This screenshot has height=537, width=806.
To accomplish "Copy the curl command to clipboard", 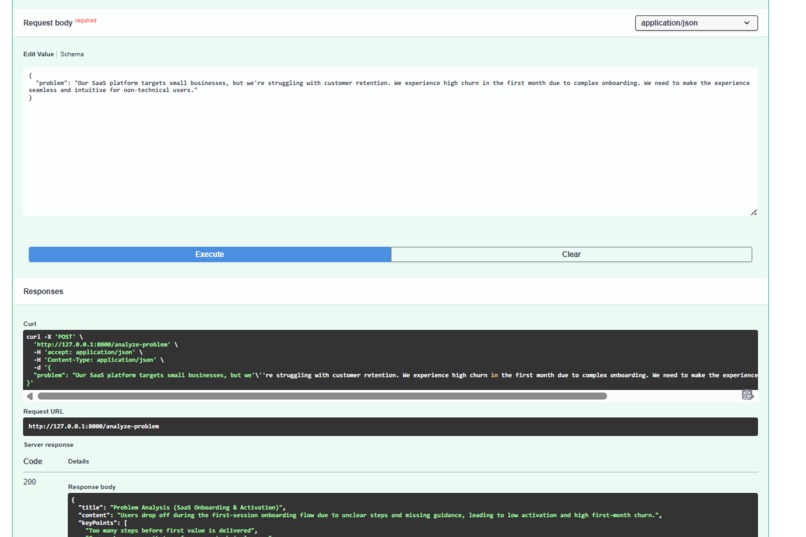I will coord(747,395).
